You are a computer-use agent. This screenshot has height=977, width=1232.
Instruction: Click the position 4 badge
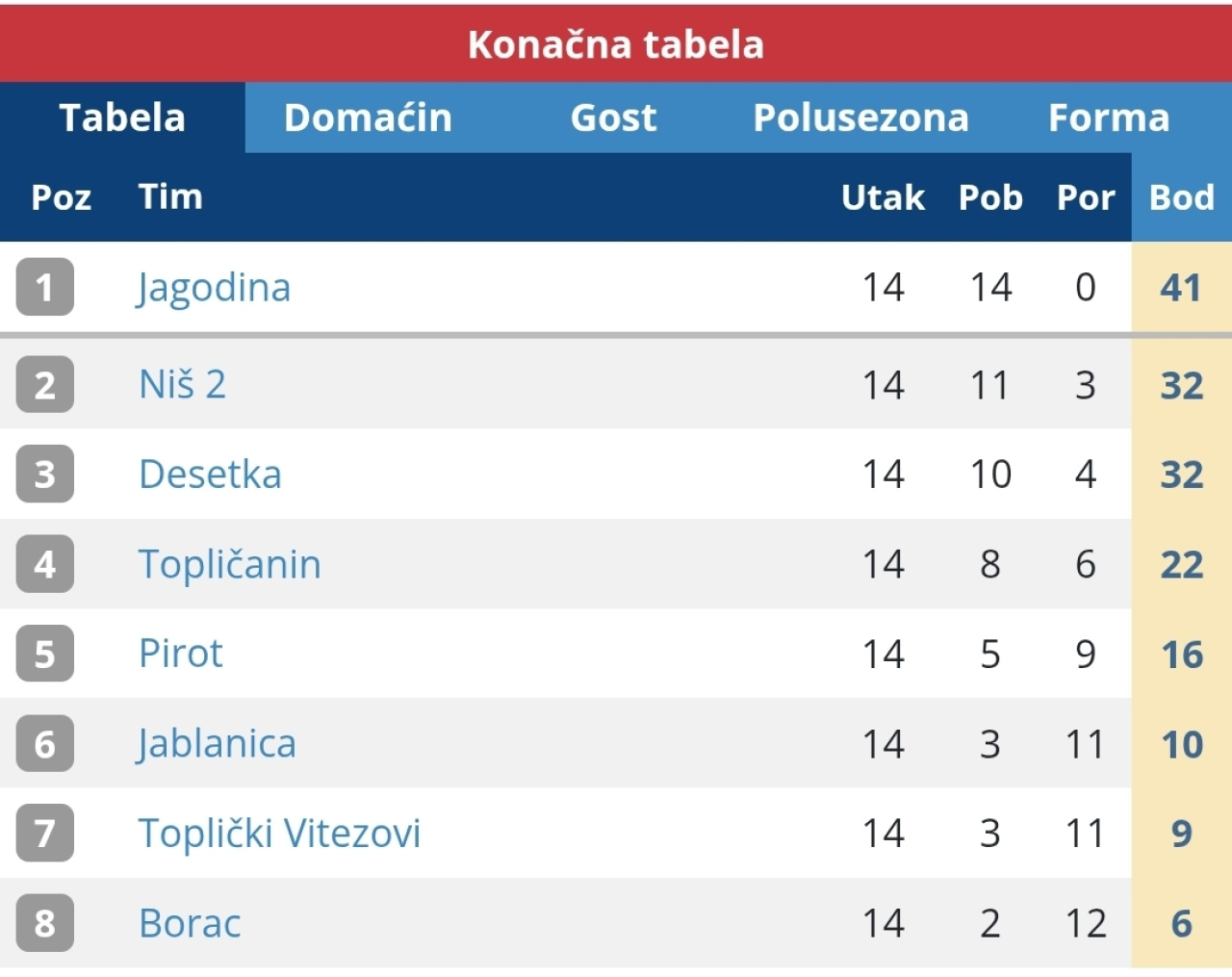coord(44,564)
